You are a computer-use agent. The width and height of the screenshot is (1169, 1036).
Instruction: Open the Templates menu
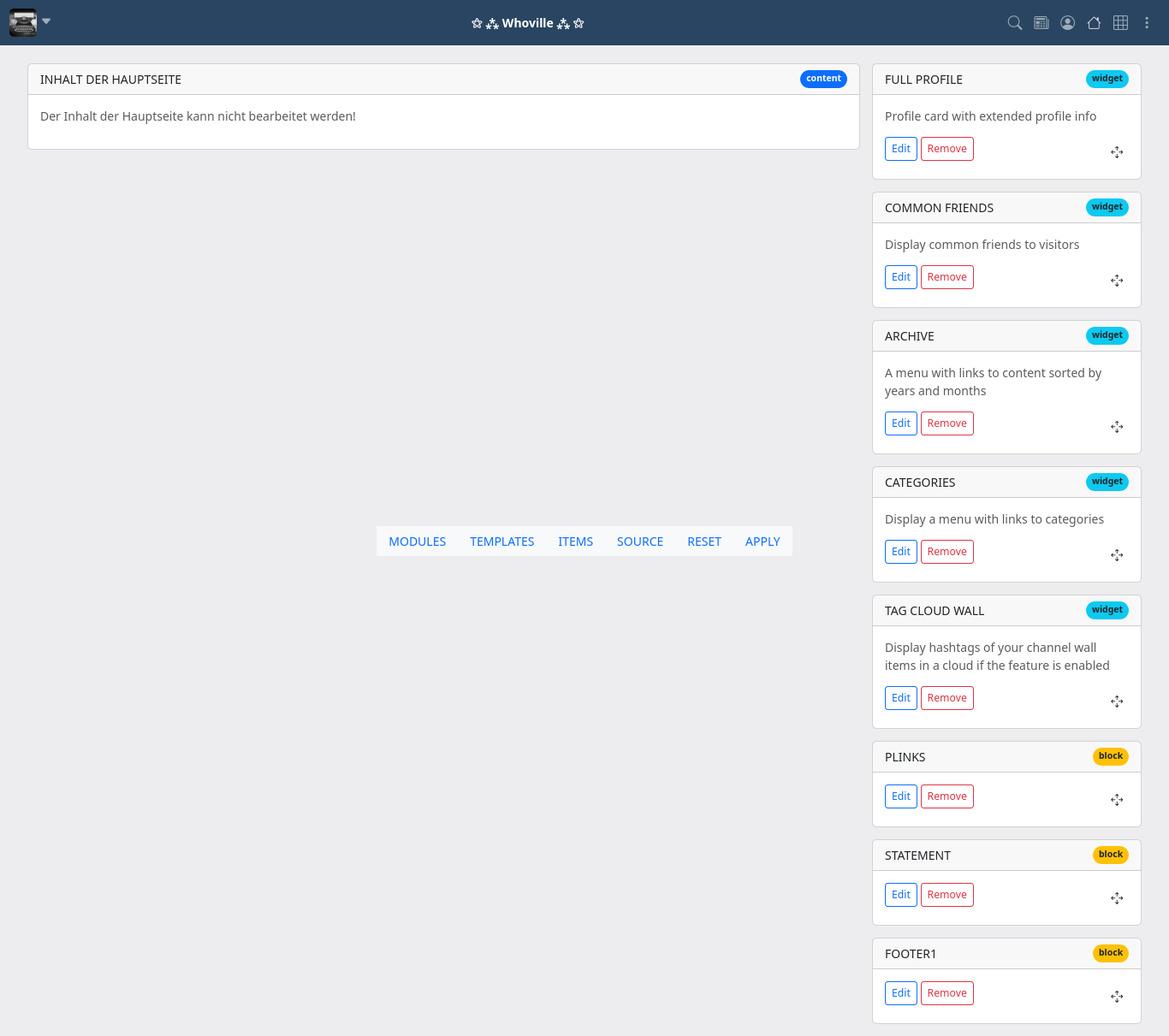click(x=501, y=542)
